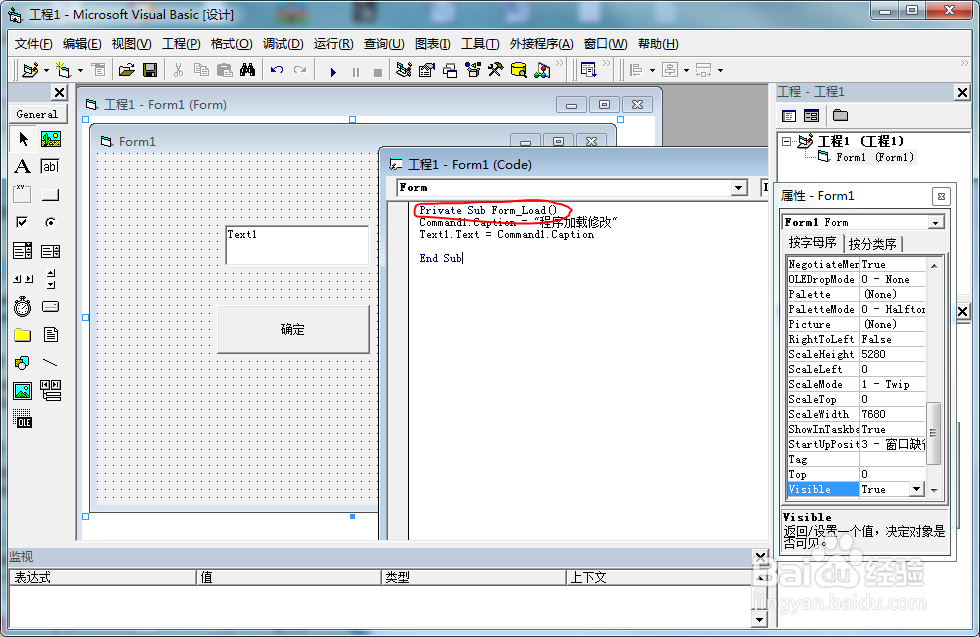Screen dimensions: 980x637
Task: Select the Picture property row
Action: pyautogui.click(x=856, y=324)
